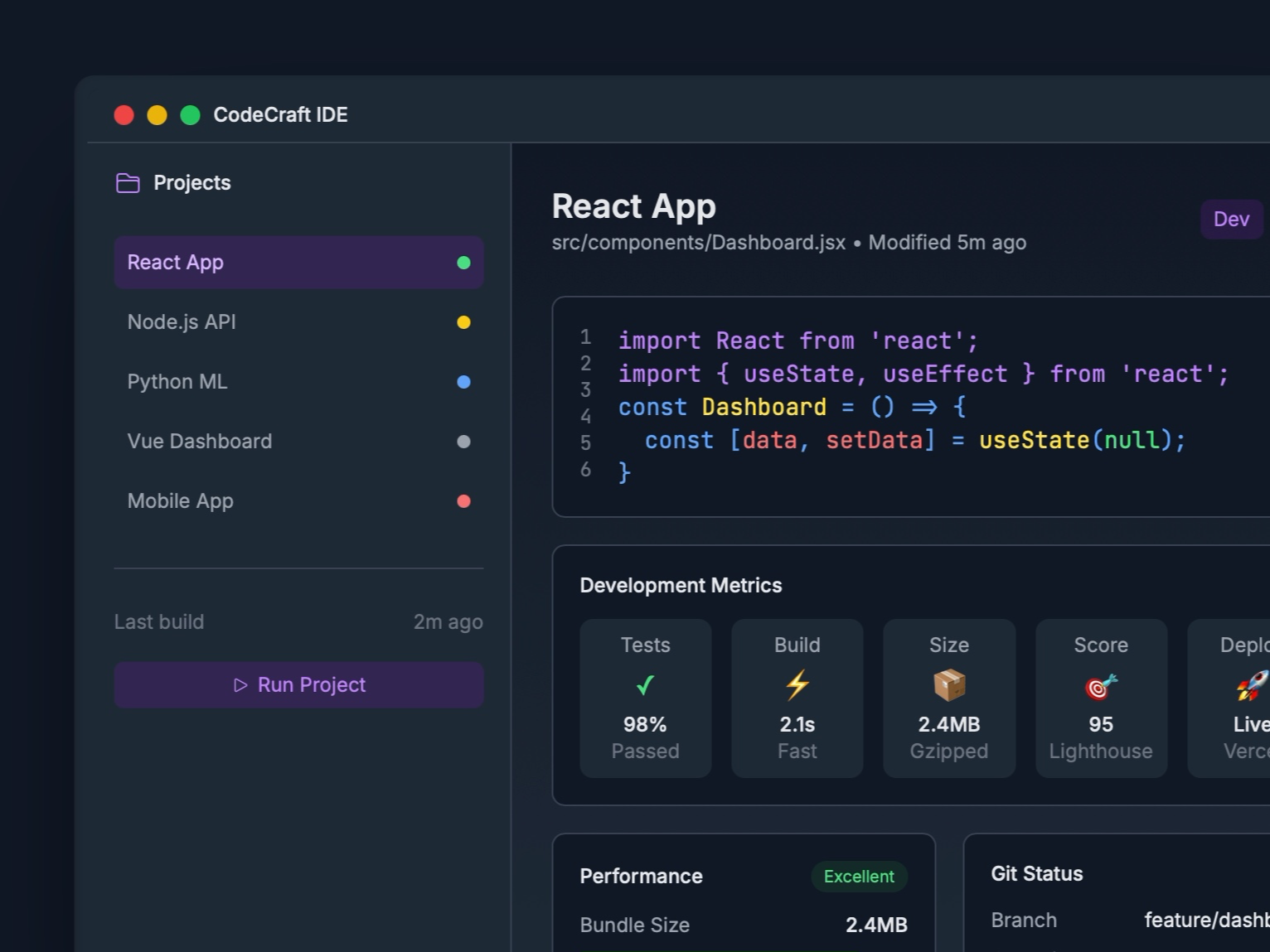Select the Tests checkmark icon
1270x952 pixels.
(645, 685)
